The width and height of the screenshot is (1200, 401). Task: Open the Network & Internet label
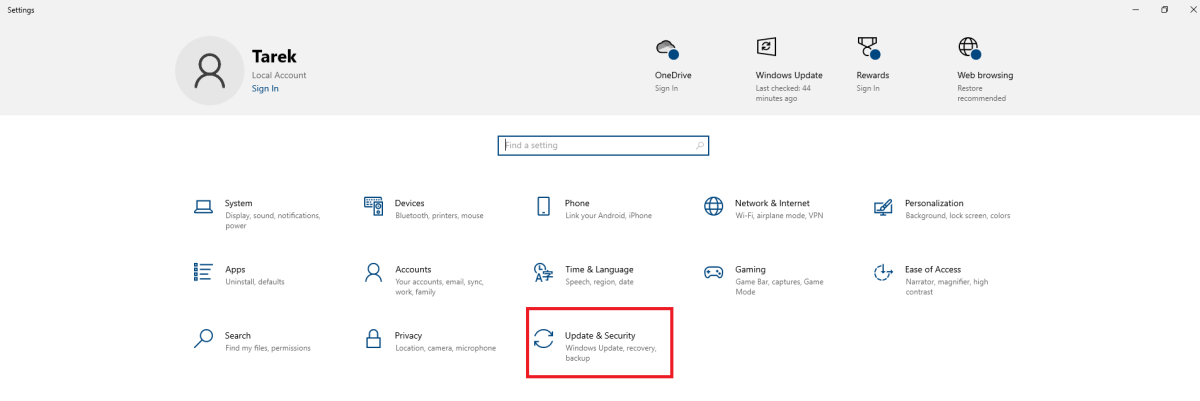click(772, 203)
